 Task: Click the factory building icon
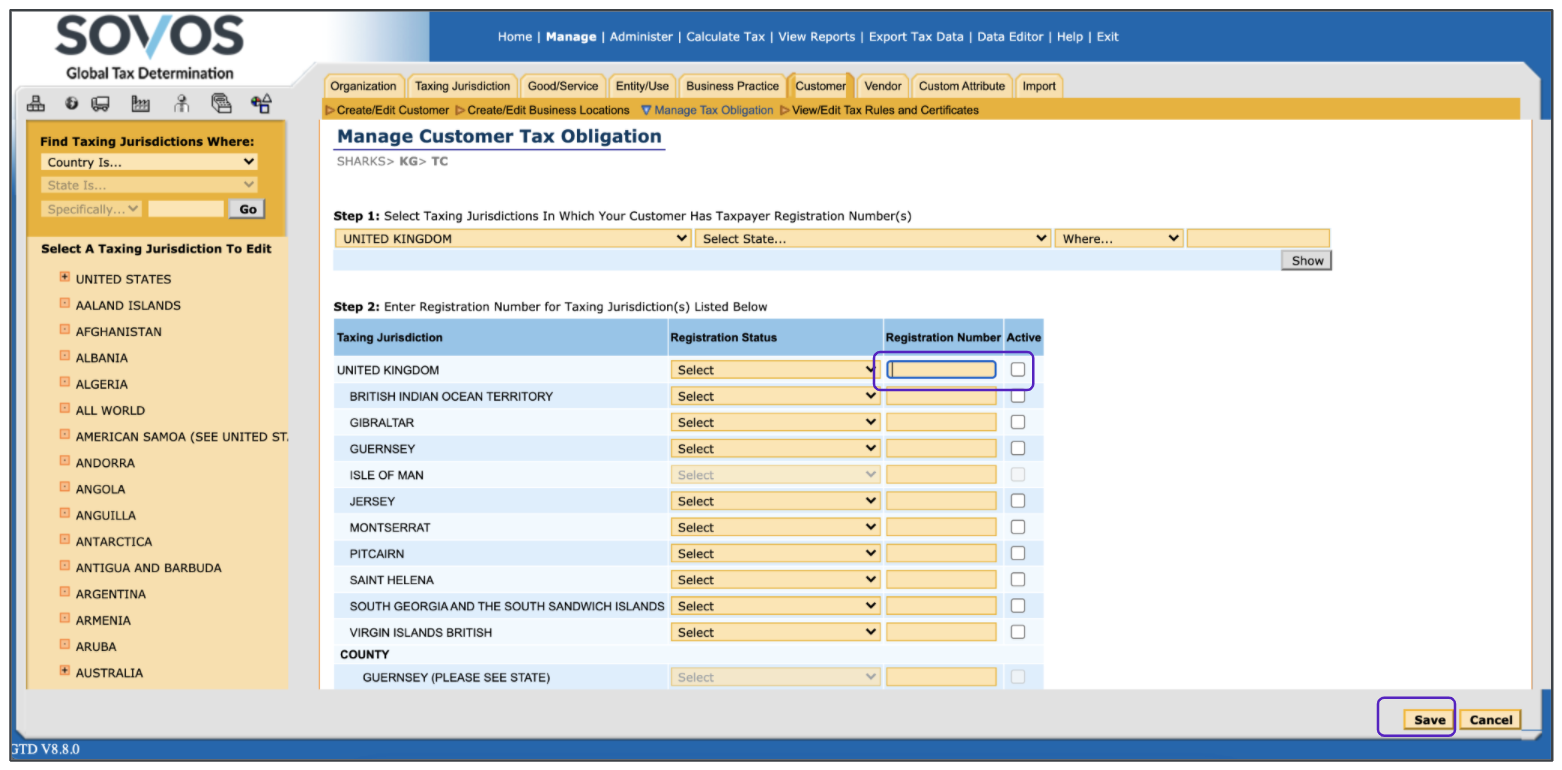point(141,103)
